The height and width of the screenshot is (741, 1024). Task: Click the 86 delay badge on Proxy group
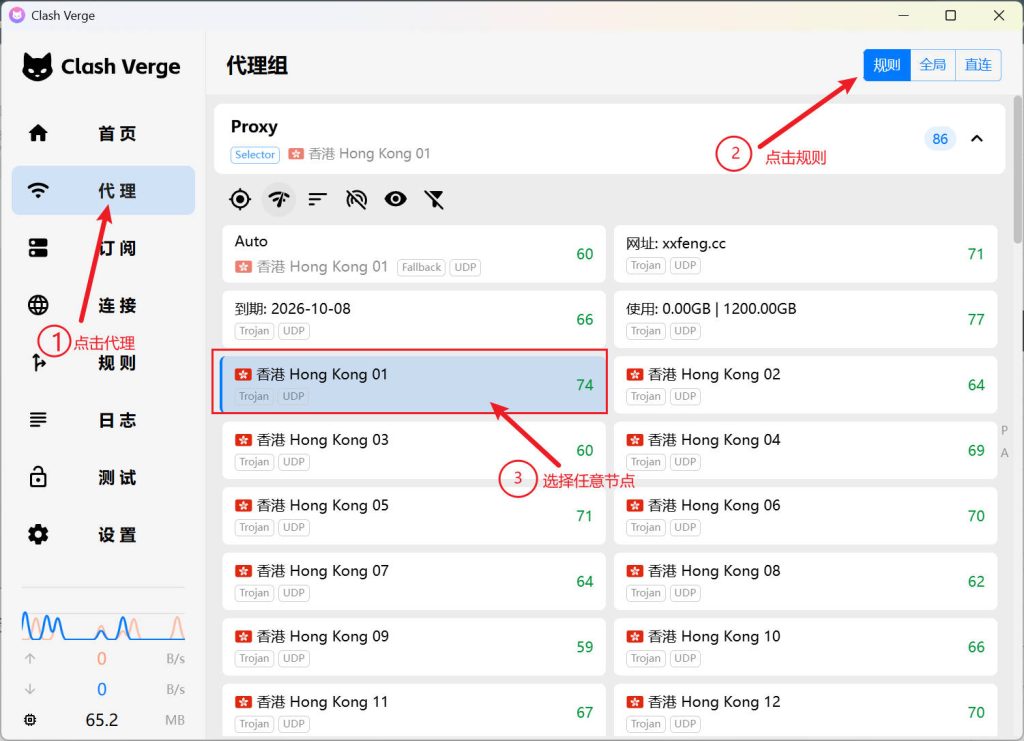pyautogui.click(x=939, y=139)
